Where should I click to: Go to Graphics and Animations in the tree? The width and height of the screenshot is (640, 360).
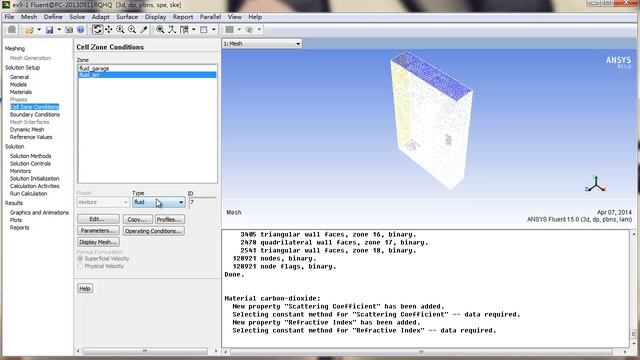point(39,212)
